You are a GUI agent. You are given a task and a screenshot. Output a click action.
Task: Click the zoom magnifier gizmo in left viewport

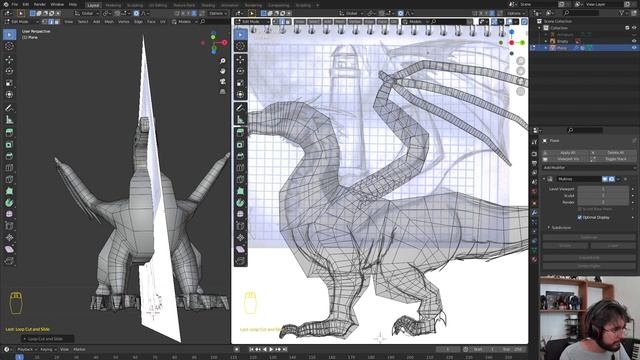pos(222,61)
